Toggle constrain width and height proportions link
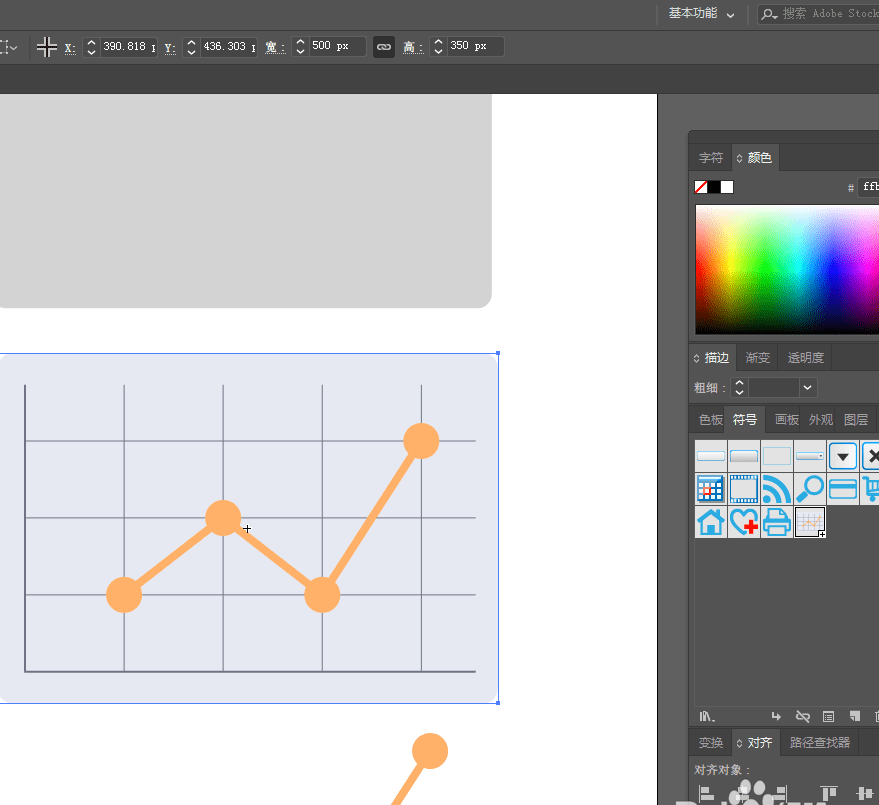Image resolution: width=879 pixels, height=805 pixels. click(x=384, y=47)
